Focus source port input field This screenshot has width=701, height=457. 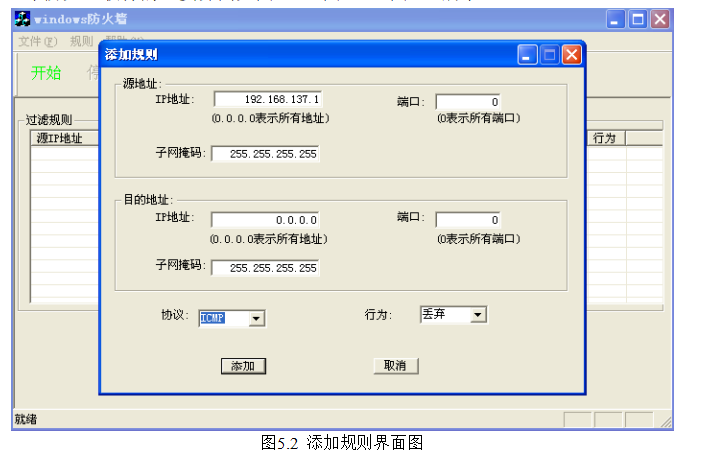(x=468, y=102)
